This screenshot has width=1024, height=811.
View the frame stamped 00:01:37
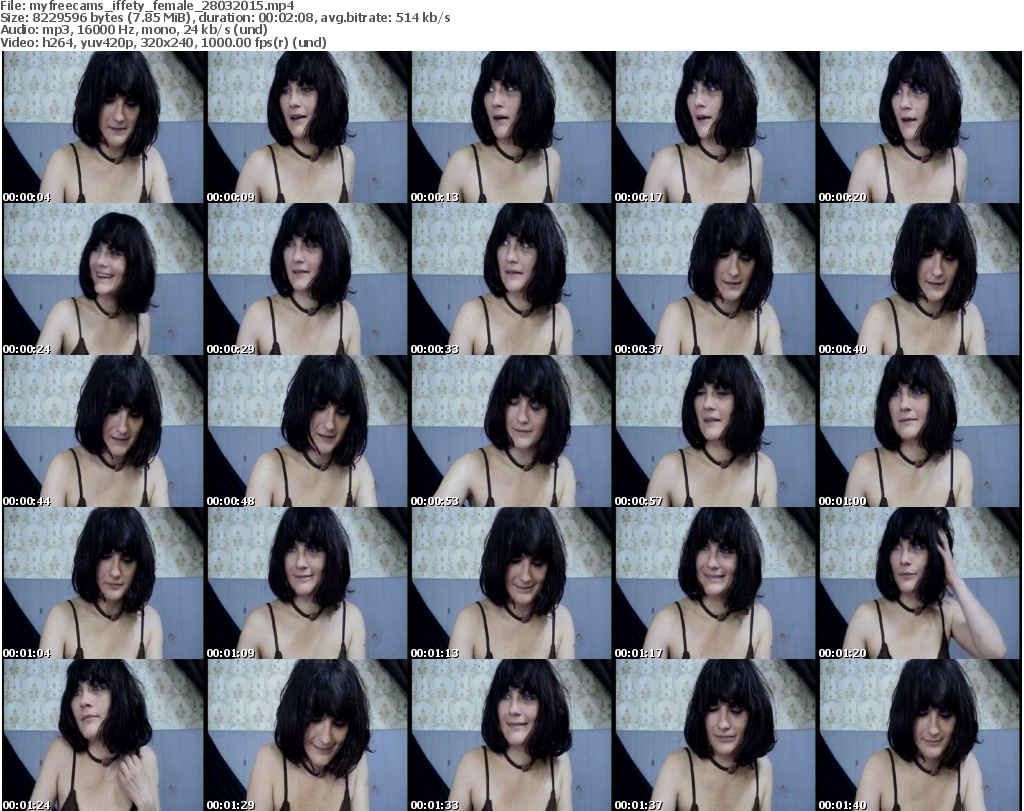coord(715,735)
